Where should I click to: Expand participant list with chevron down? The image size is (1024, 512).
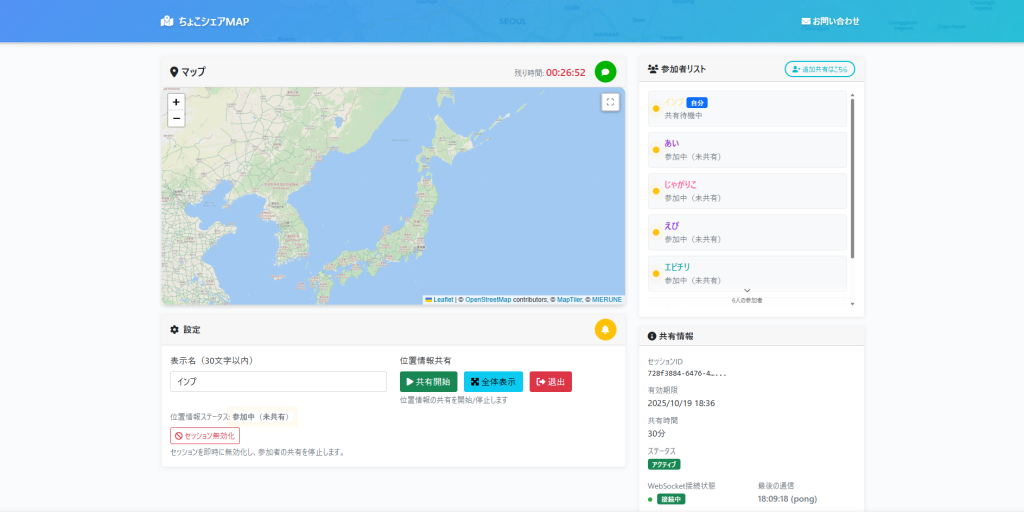tap(747, 290)
